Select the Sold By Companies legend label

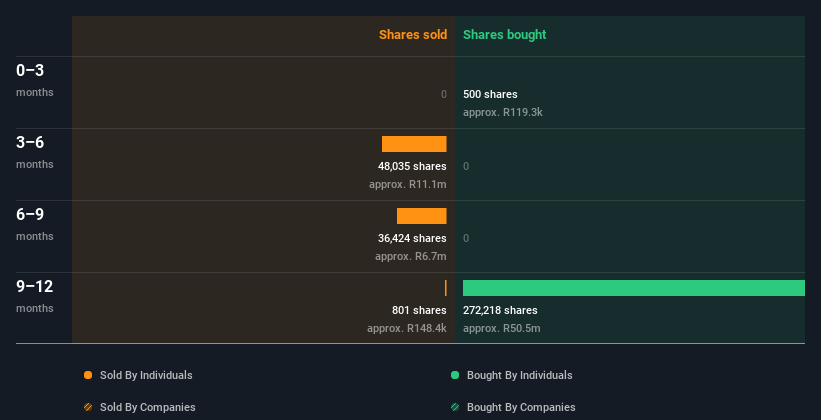(148, 407)
